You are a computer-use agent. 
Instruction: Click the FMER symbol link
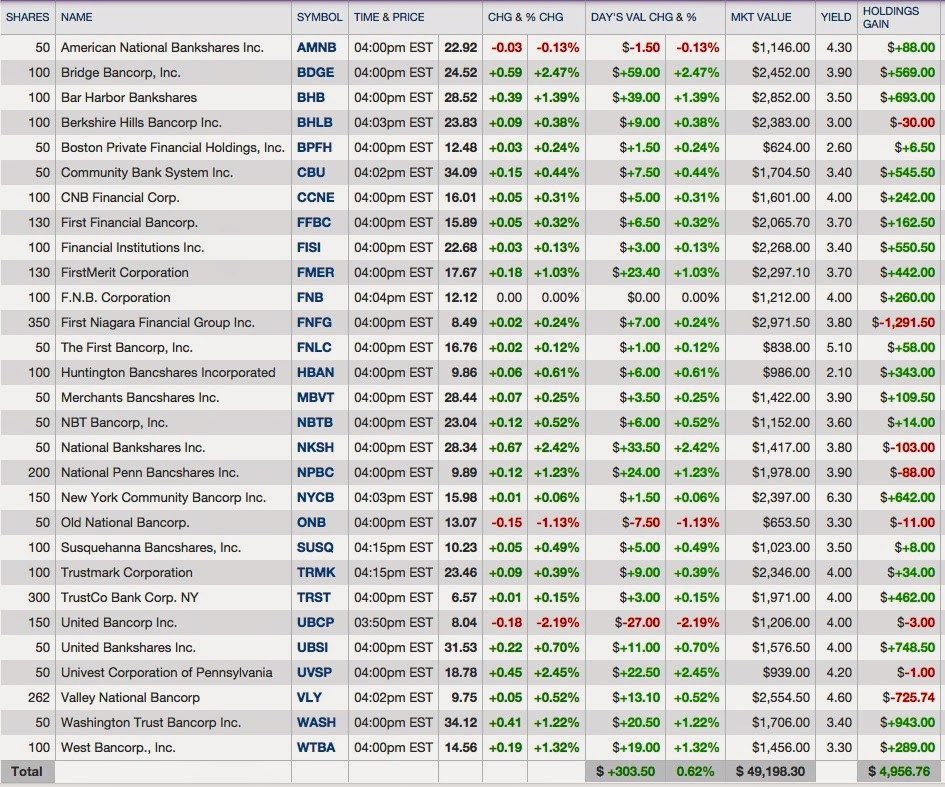[315, 272]
